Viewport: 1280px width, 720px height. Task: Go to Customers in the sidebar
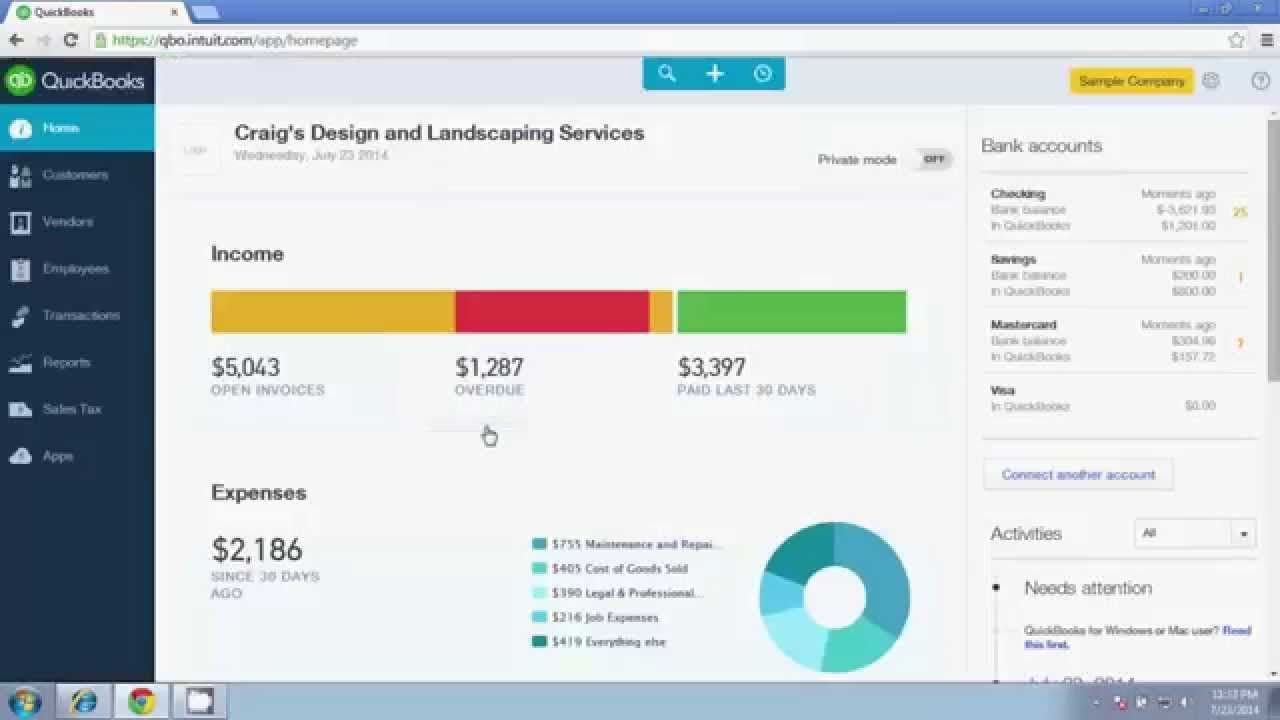(75, 175)
